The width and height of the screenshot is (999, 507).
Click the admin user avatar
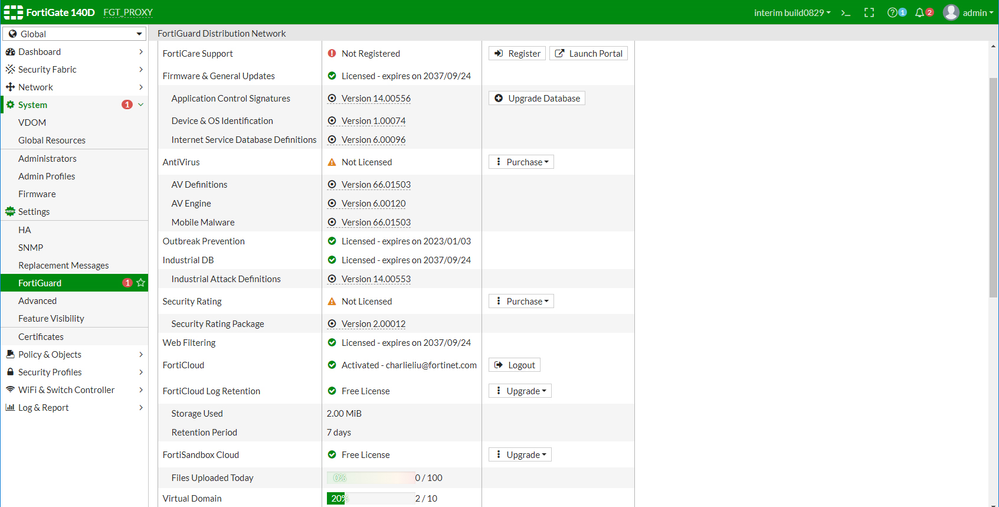pos(951,12)
